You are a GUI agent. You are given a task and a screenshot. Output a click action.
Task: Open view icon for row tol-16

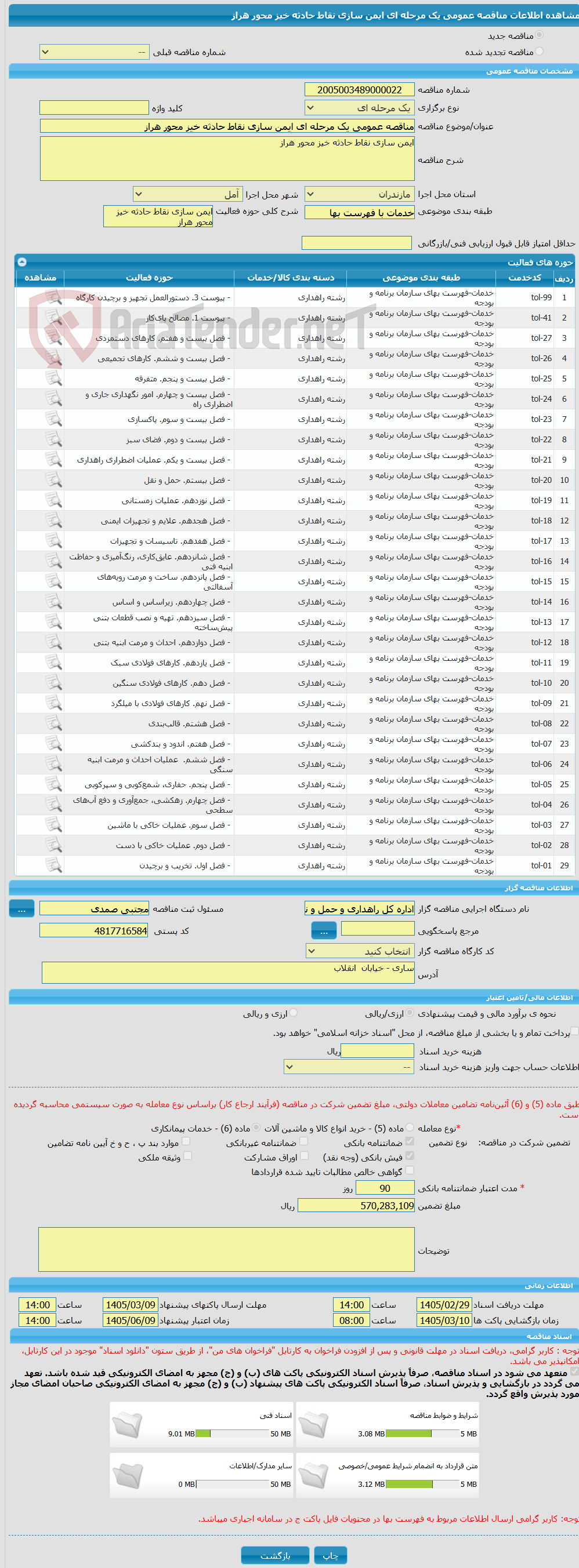pyautogui.click(x=53, y=561)
